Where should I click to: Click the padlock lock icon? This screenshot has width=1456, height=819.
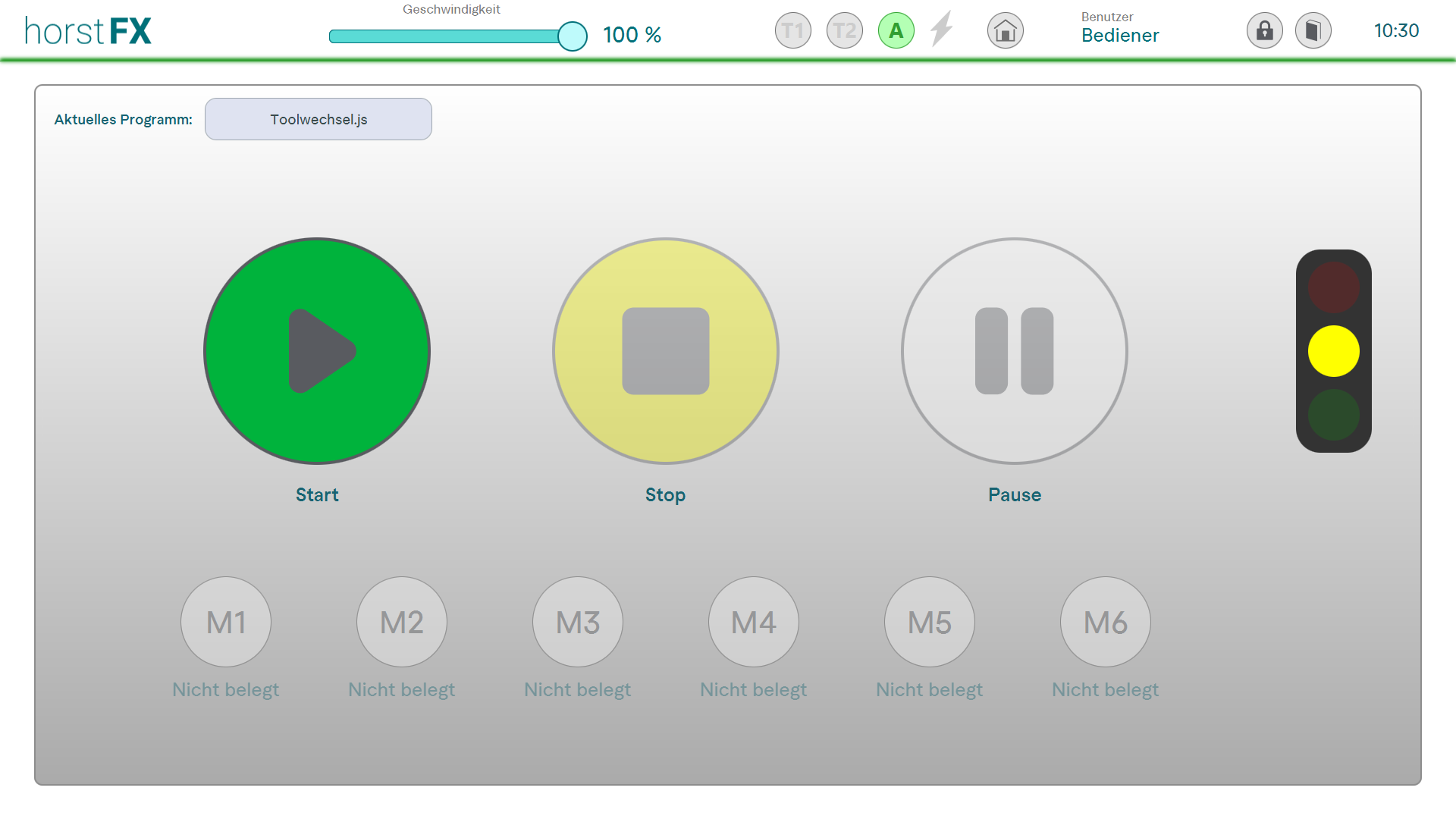coord(1264,31)
